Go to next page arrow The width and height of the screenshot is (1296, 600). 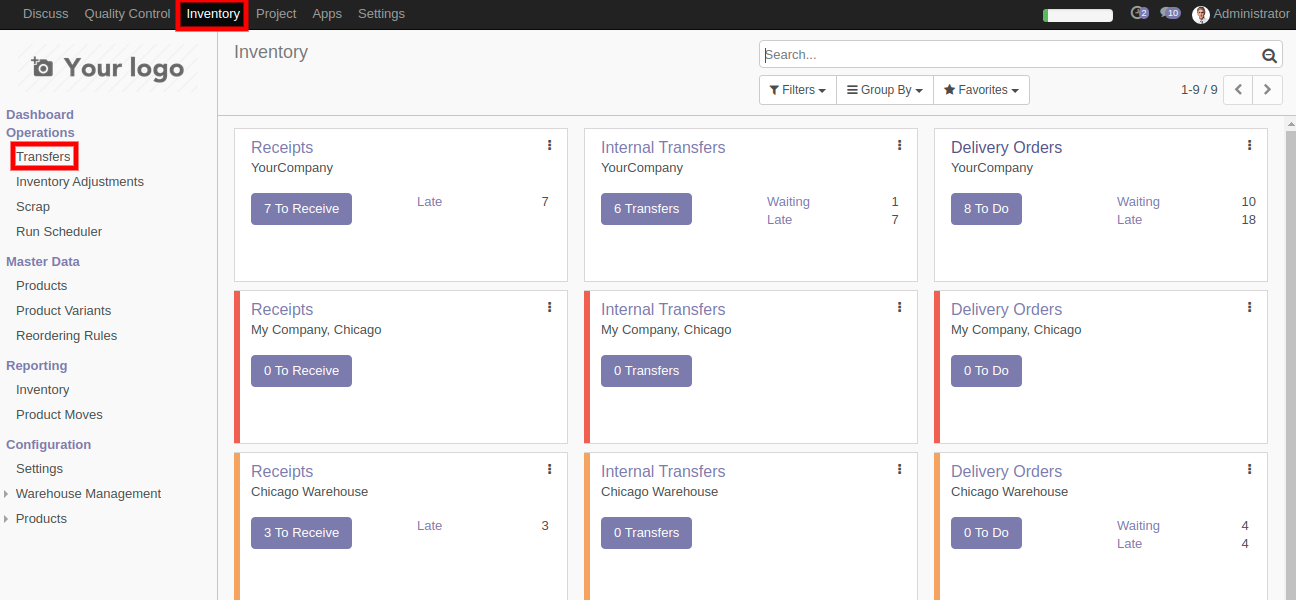[1267, 90]
